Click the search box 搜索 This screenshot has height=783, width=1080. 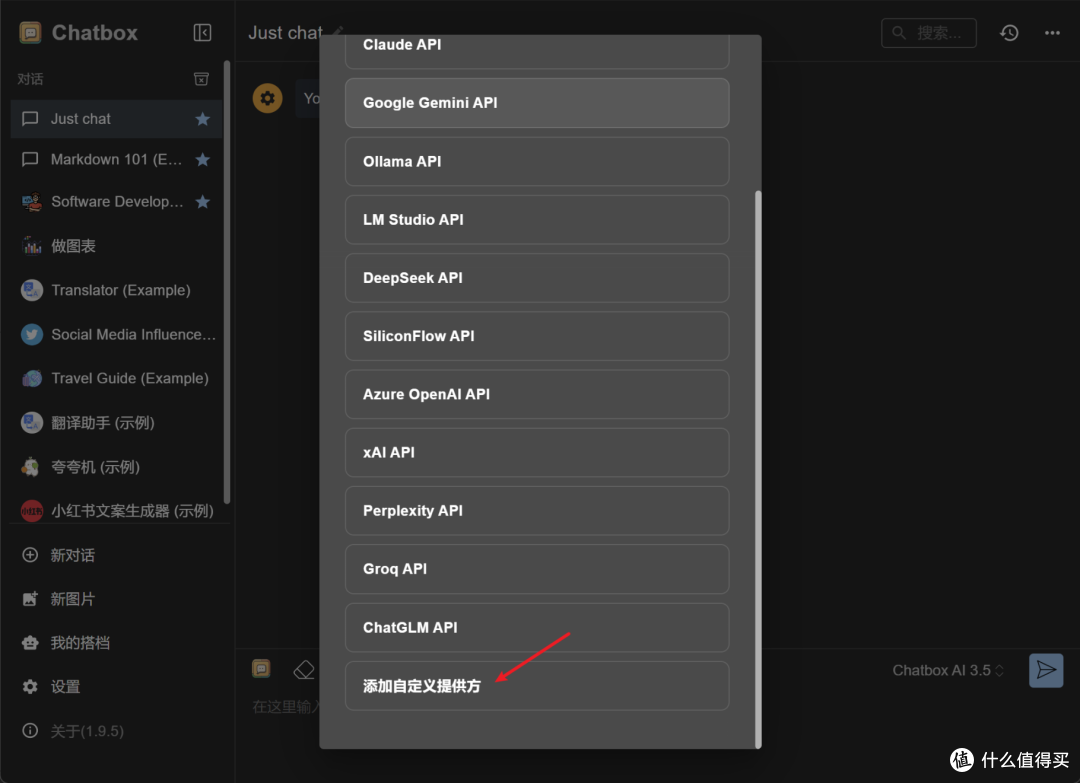click(x=928, y=32)
